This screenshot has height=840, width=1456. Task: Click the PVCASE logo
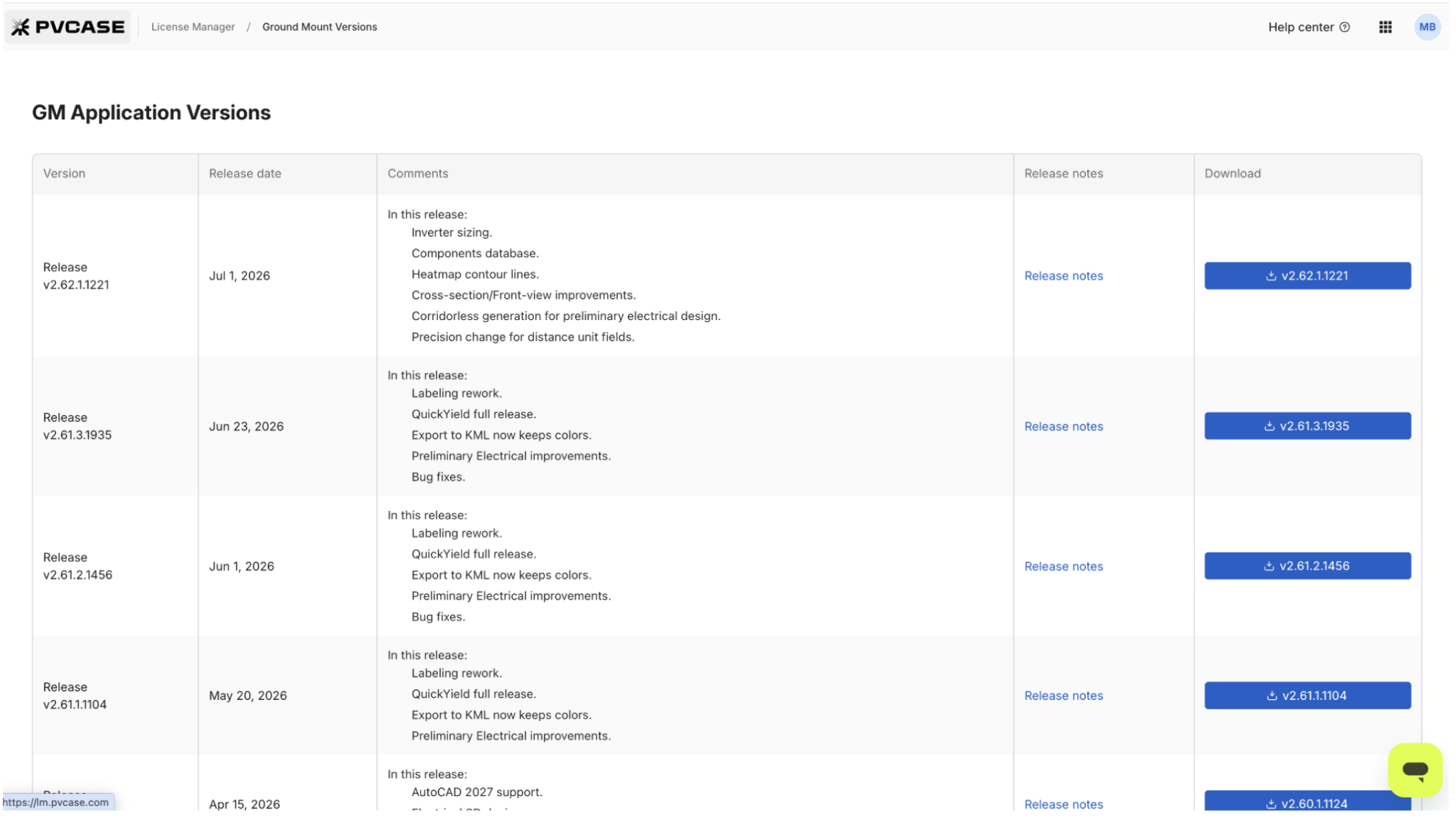[x=68, y=27]
